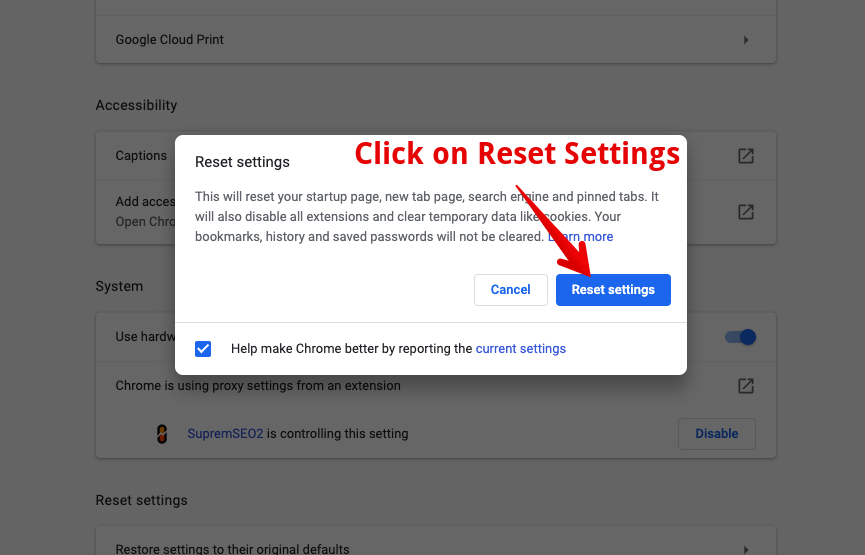Cancel the reset settings dialog

pos(510,290)
